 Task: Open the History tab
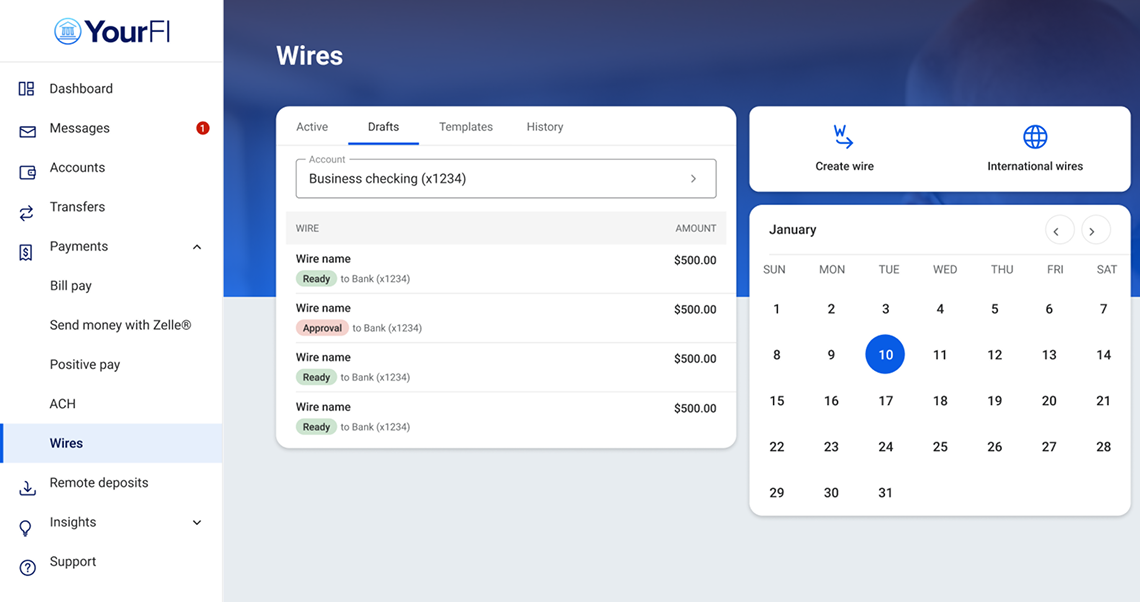tap(544, 127)
